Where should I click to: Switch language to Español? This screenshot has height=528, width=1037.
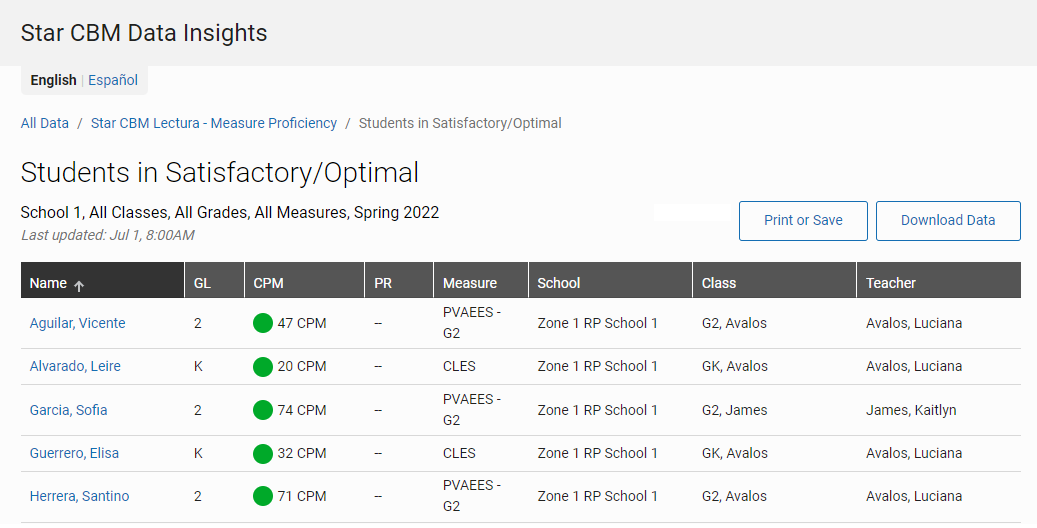click(x=113, y=80)
